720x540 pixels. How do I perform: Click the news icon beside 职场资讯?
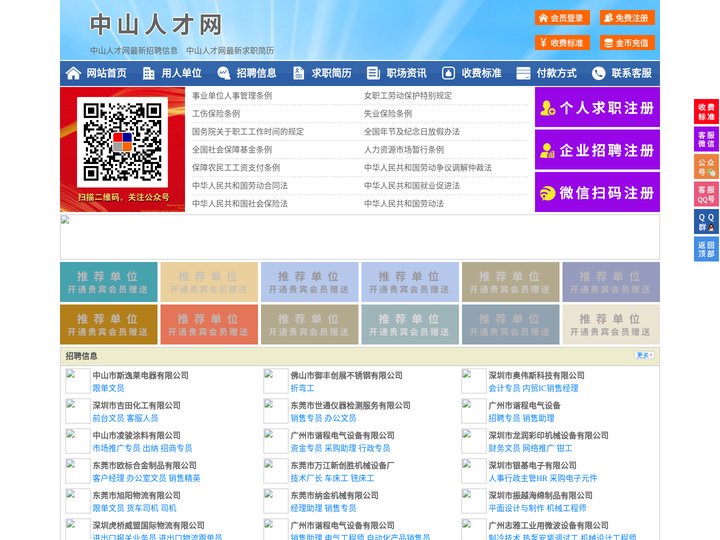tap(373, 73)
